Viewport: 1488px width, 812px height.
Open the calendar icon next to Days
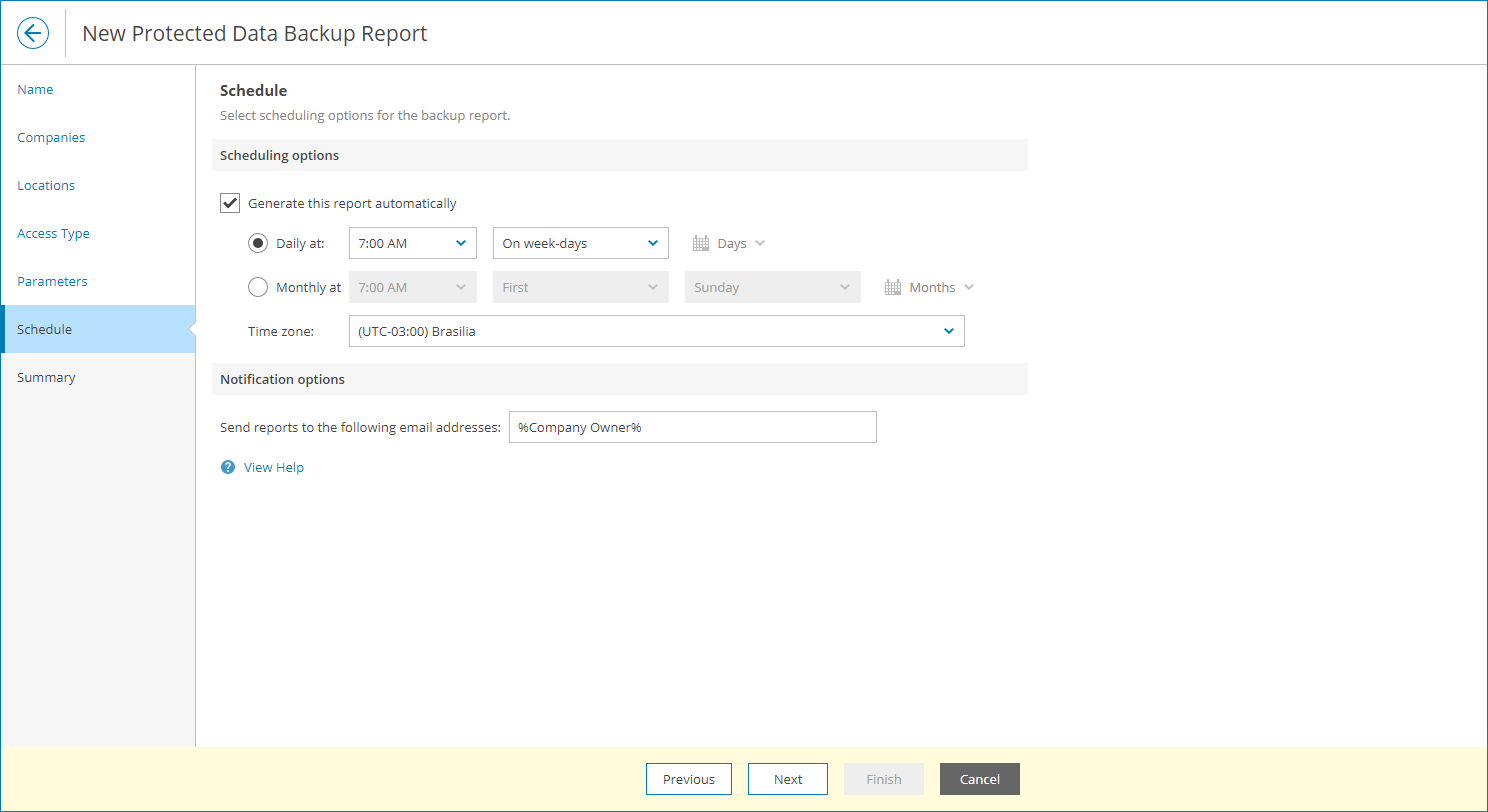pyautogui.click(x=699, y=242)
